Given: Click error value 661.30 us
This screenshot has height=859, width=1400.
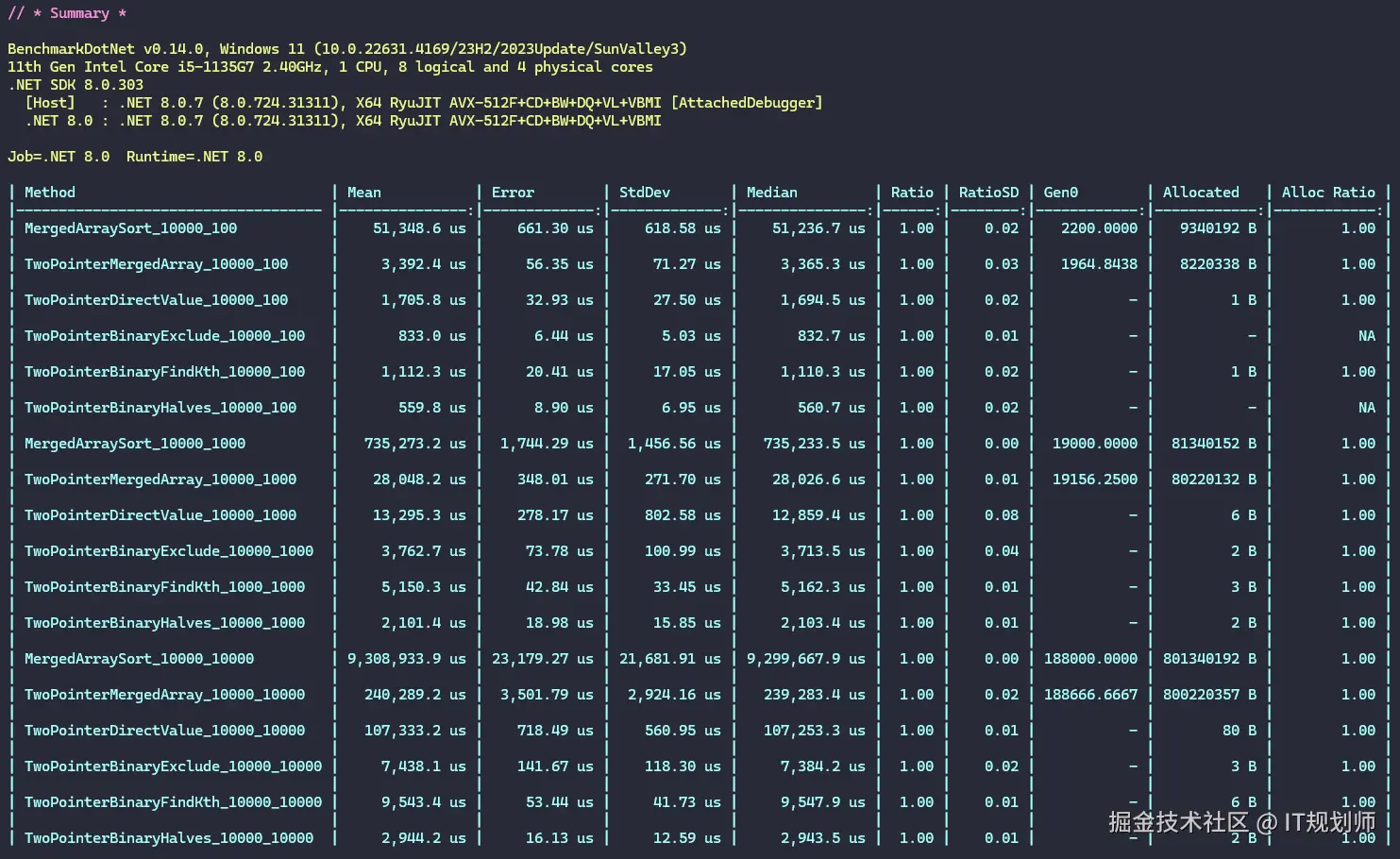Looking at the screenshot, I should [x=555, y=228].
